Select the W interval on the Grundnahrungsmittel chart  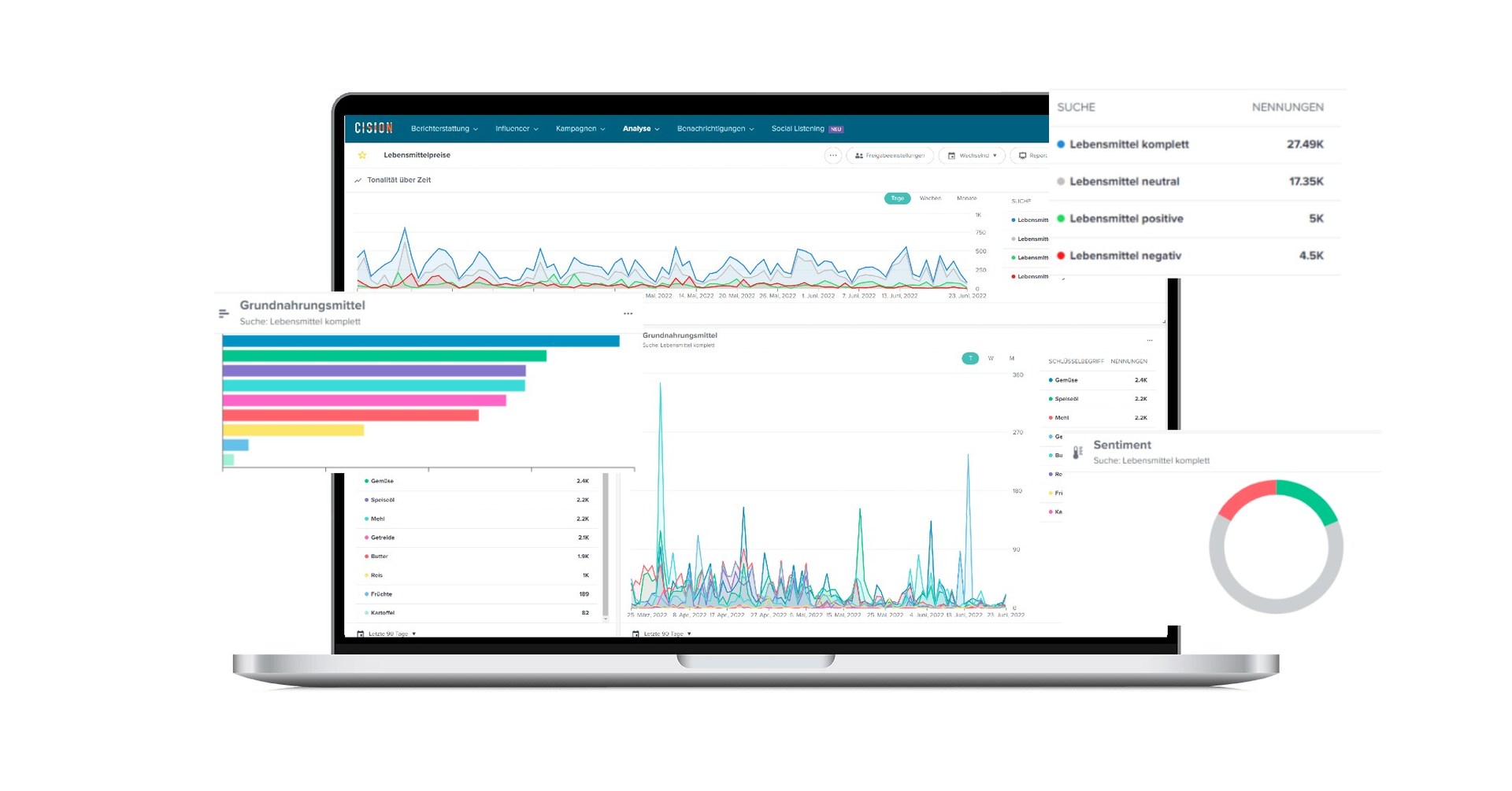(991, 358)
